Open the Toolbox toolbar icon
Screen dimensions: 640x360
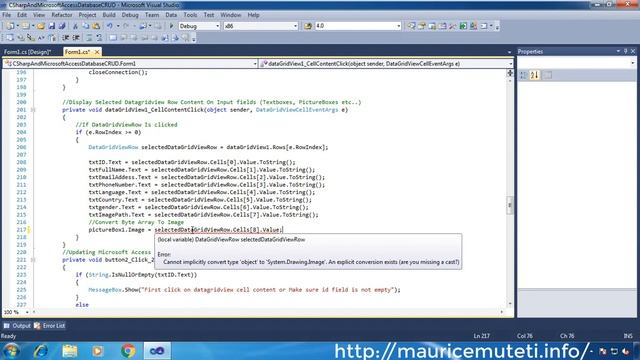point(453,26)
